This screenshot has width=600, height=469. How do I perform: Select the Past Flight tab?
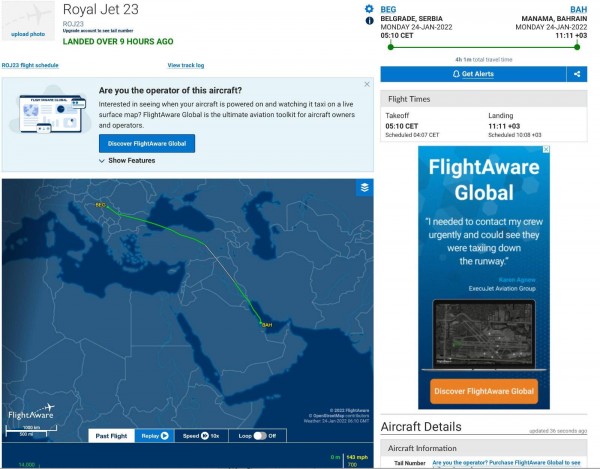110,436
